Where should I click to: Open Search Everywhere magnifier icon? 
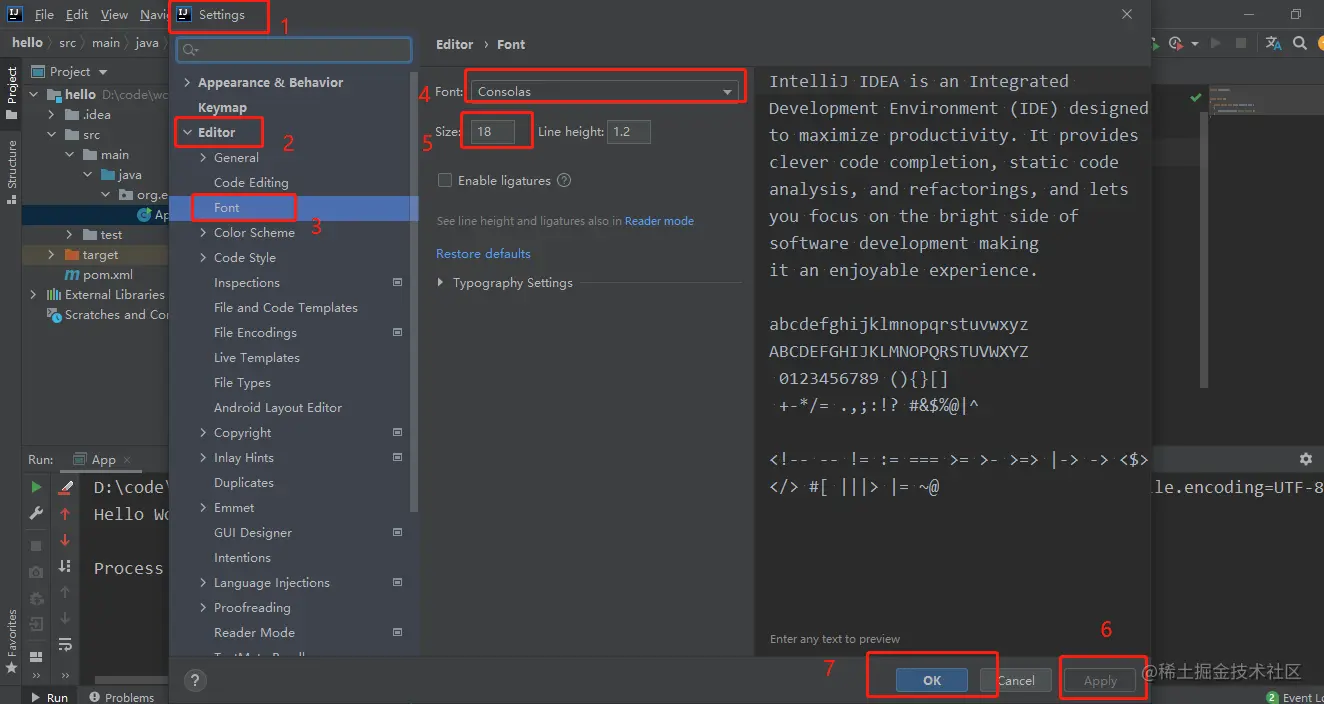[1300, 43]
